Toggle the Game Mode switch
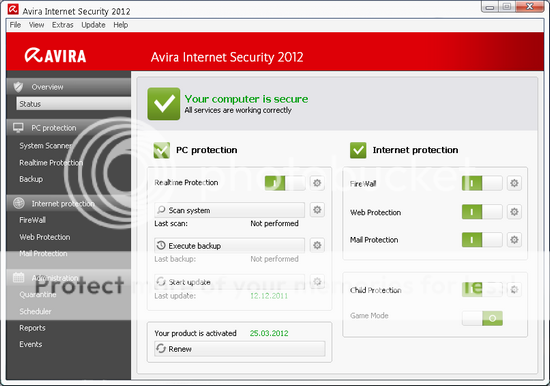Image resolution: width=550 pixels, height=386 pixels. [482, 318]
